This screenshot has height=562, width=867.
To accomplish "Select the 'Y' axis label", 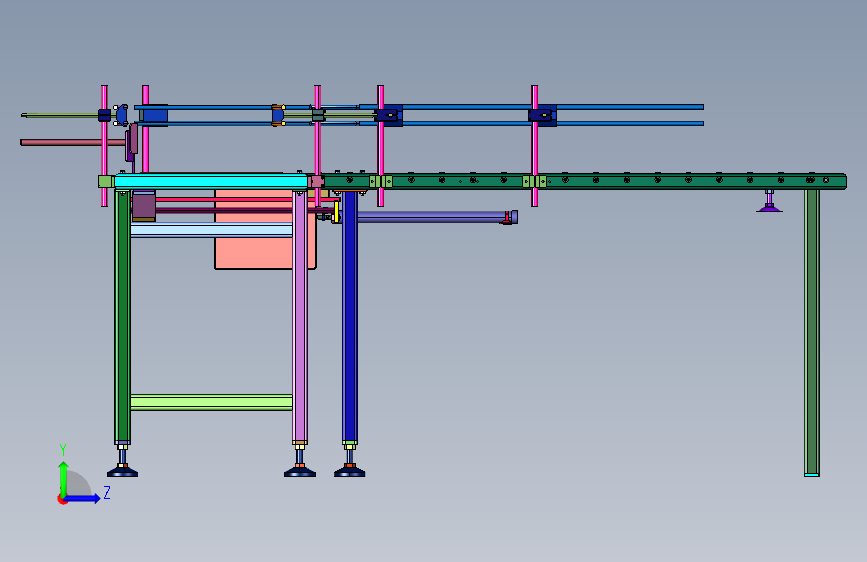I will pos(63,450).
